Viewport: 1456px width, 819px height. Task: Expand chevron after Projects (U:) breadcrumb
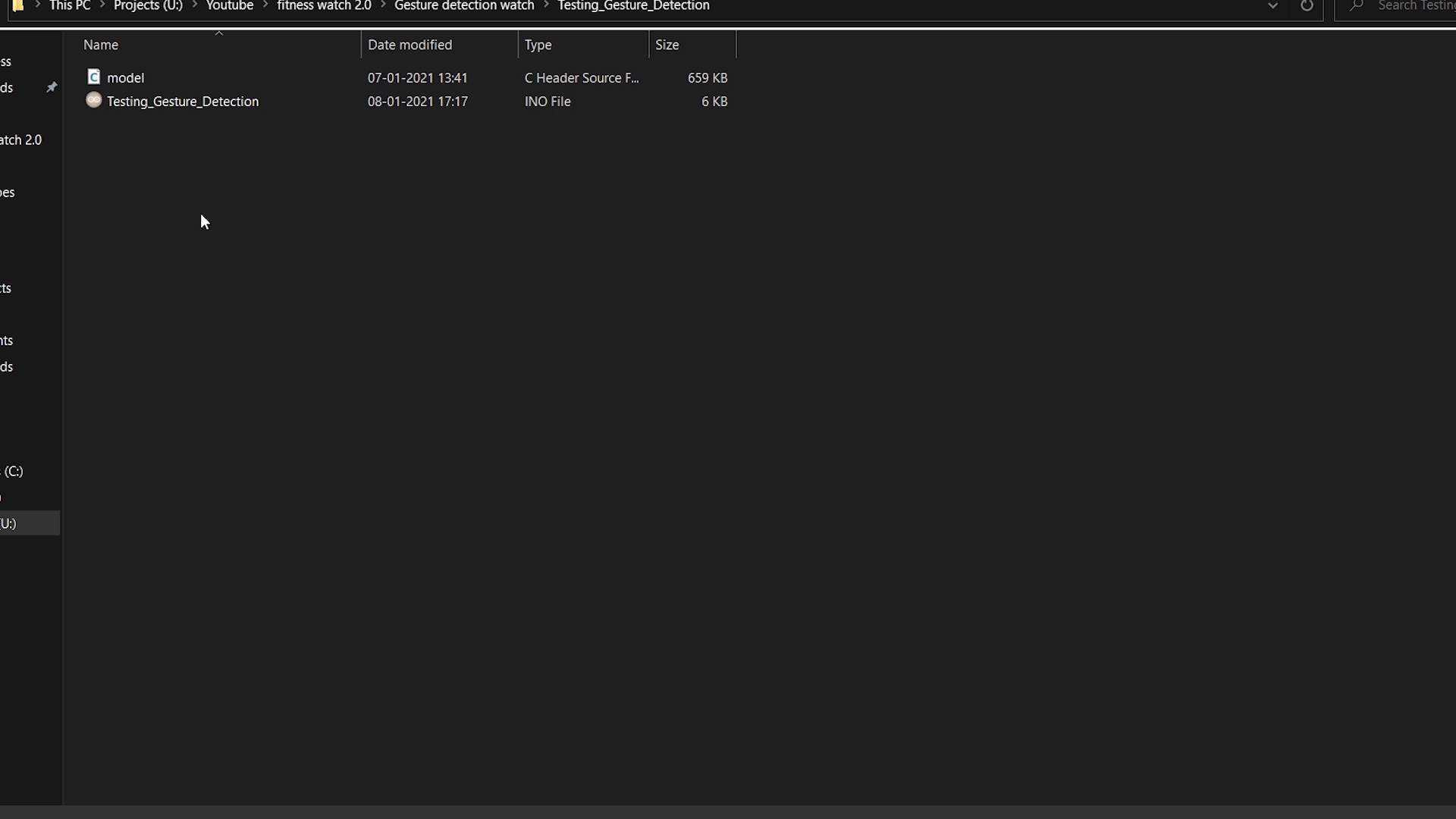194,5
